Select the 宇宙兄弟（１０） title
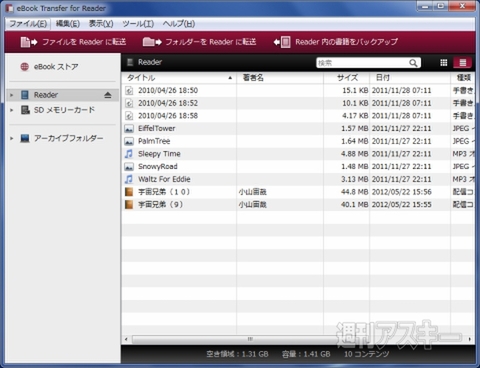480x368 pixels. pyautogui.click(x=164, y=192)
